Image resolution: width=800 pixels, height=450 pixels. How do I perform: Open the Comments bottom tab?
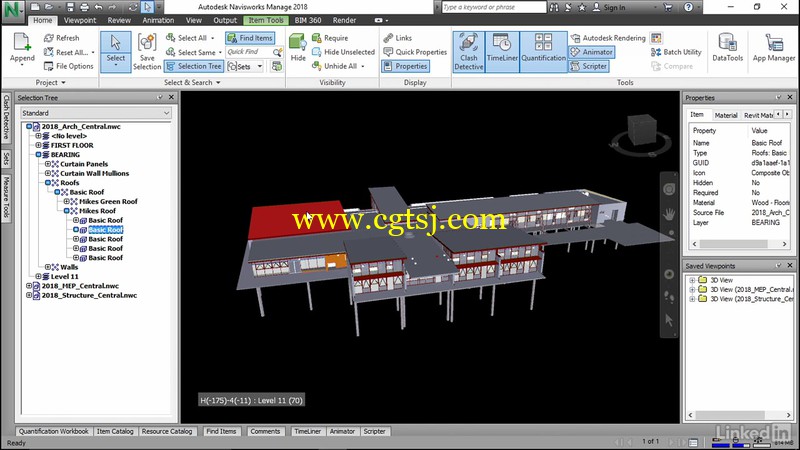[265, 431]
